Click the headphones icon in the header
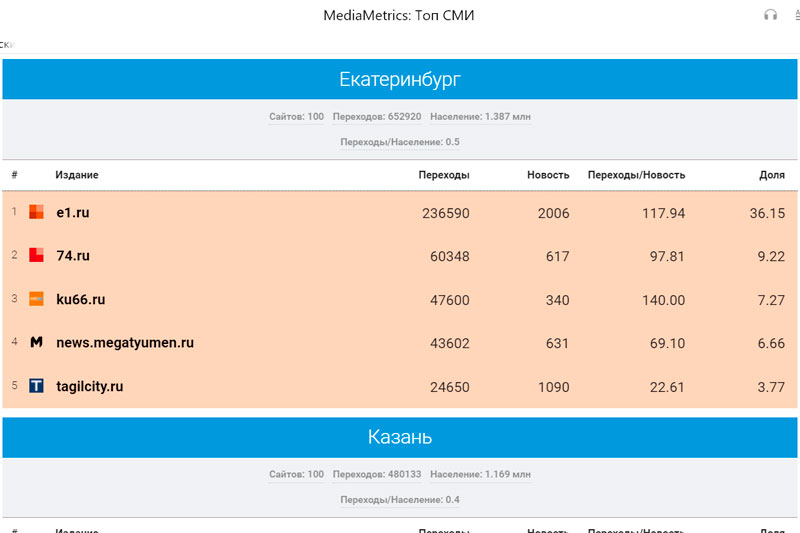Viewport: 800px width, 533px height. (x=770, y=15)
